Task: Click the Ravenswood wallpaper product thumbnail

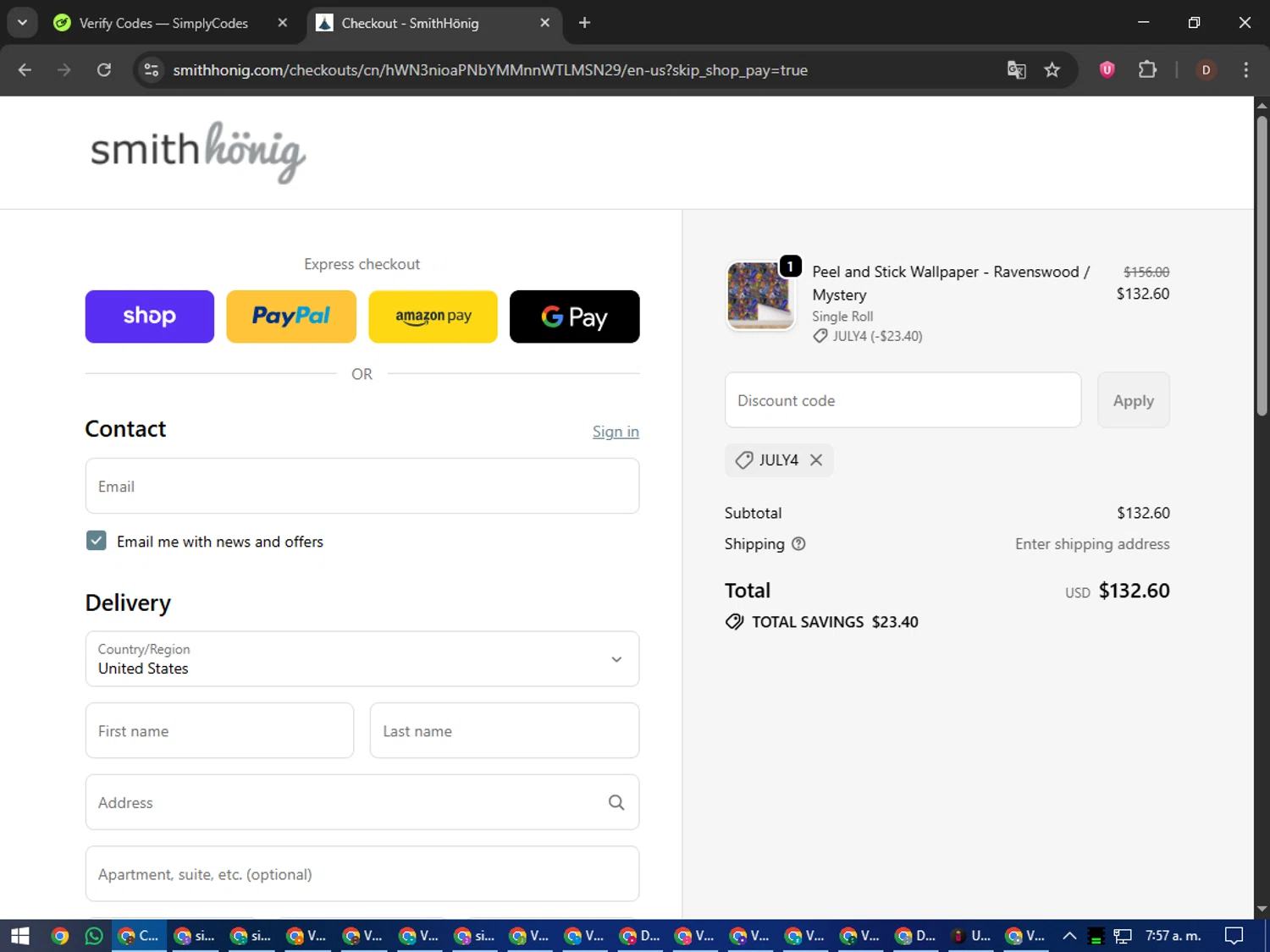Action: (760, 294)
